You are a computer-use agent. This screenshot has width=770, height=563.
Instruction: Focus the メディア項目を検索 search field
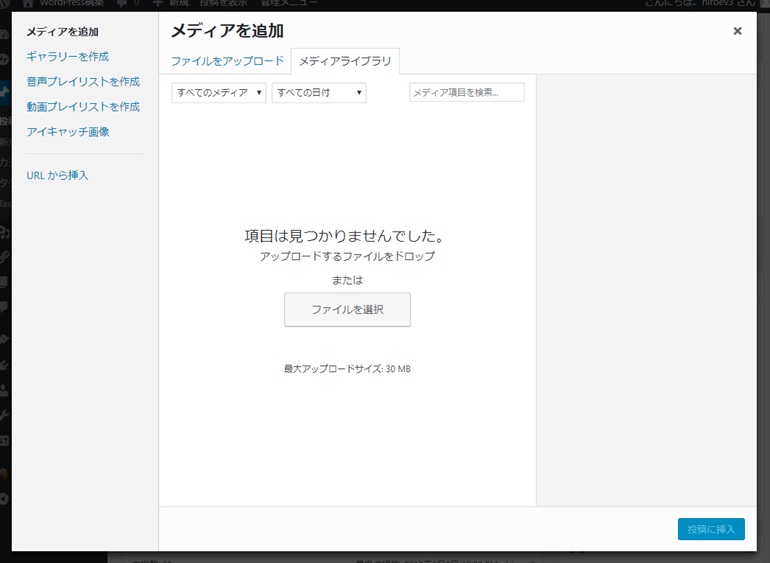(467, 93)
